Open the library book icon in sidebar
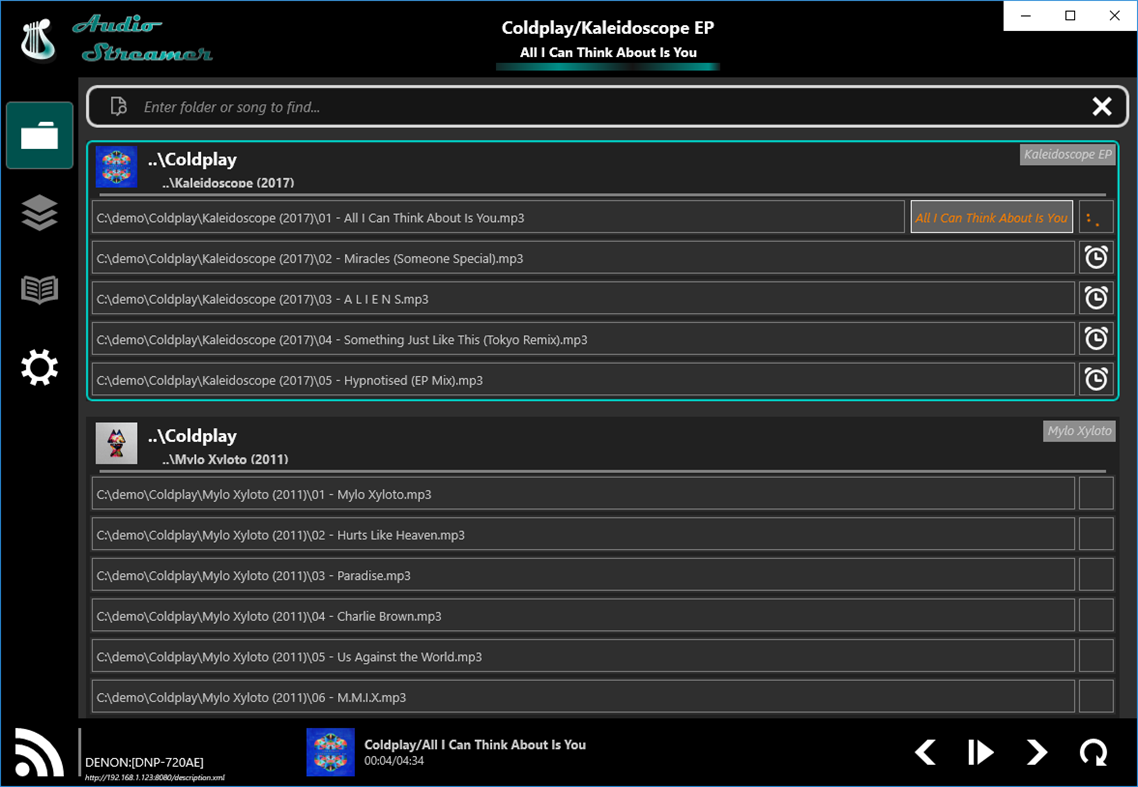The width and height of the screenshot is (1138, 787). coord(39,290)
